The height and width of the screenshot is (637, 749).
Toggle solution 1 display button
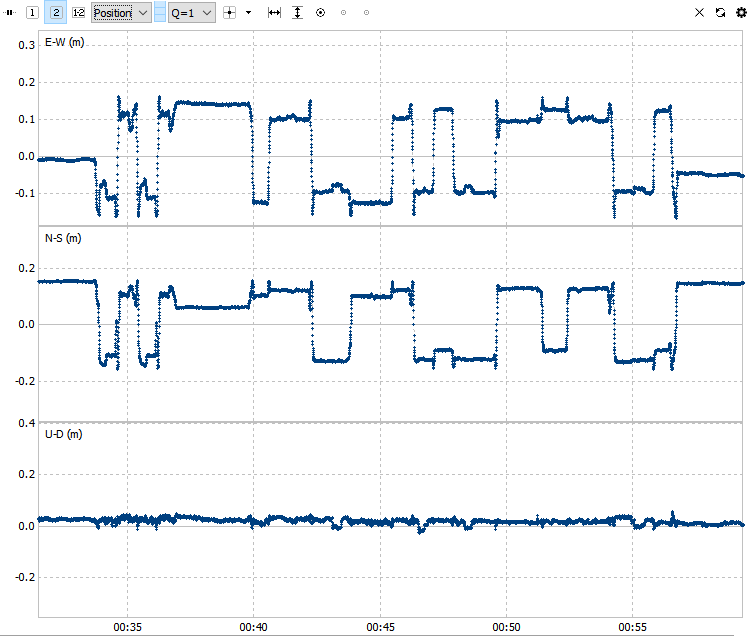pos(32,13)
